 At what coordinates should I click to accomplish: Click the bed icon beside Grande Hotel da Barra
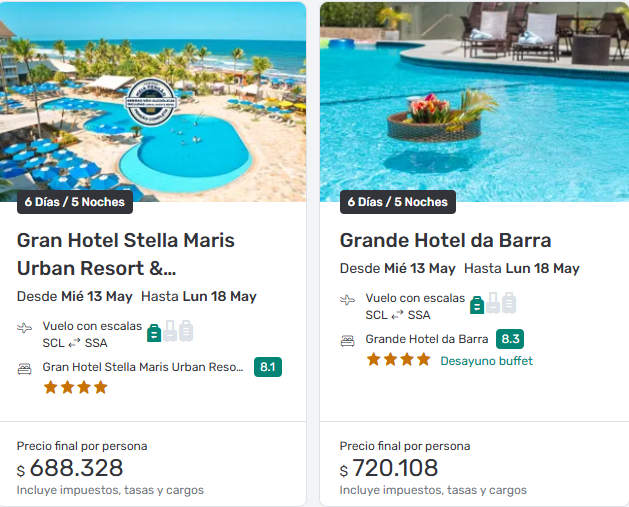[348, 340]
